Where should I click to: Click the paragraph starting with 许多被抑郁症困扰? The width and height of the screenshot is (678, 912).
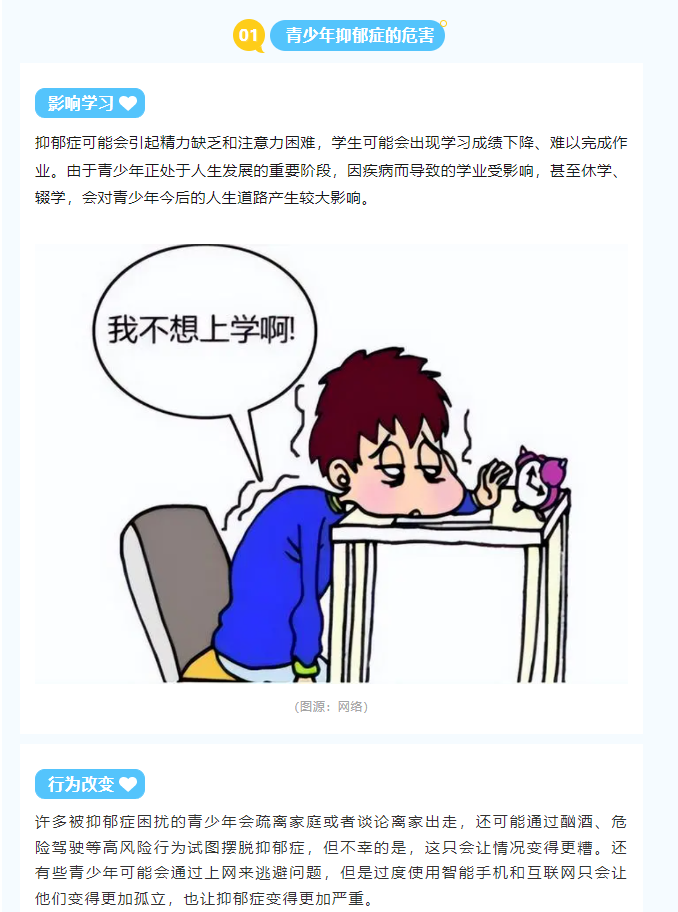[x=331, y=860]
